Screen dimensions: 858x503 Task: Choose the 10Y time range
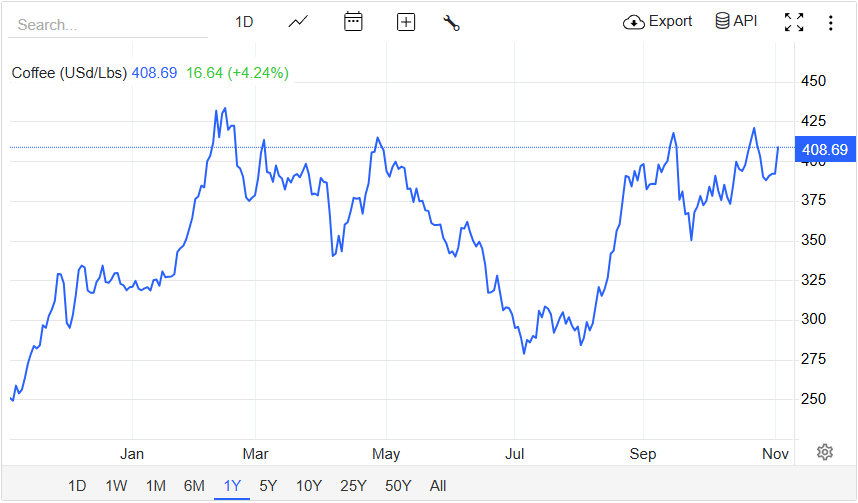[x=308, y=486]
